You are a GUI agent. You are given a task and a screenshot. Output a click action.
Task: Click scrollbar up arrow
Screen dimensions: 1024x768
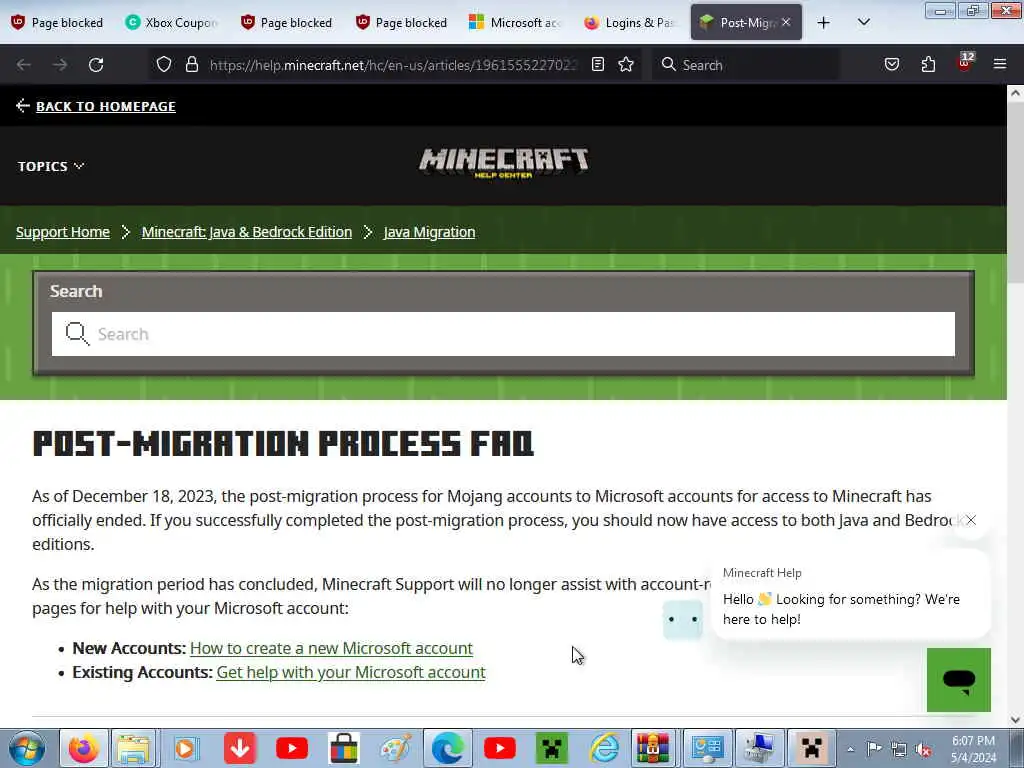(1015, 93)
